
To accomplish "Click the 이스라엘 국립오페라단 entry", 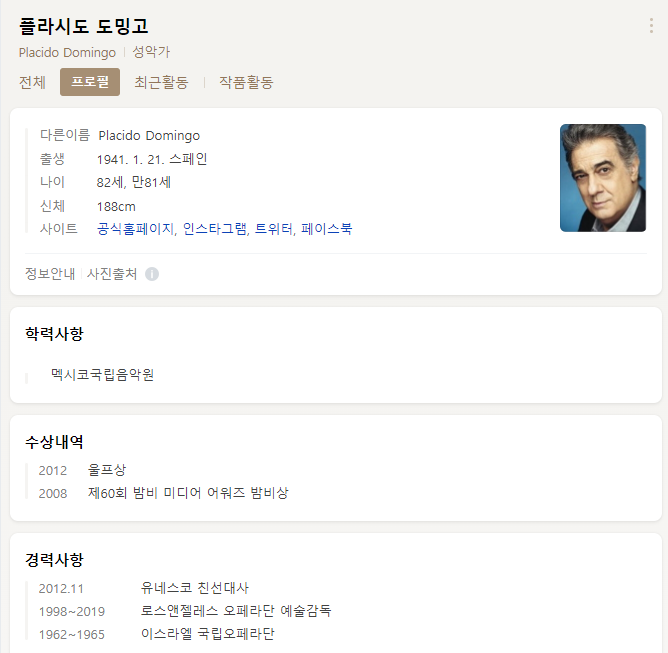I will 207,634.
